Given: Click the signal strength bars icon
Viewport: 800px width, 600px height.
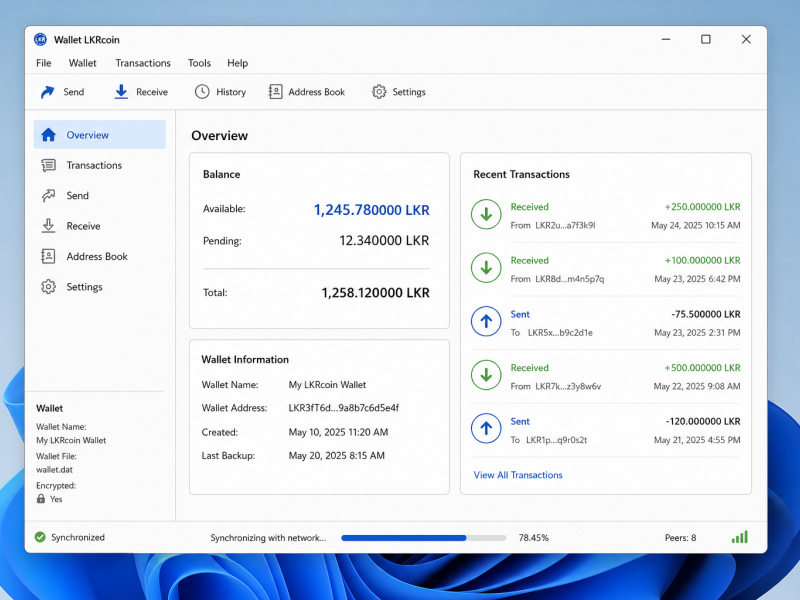Looking at the screenshot, I should tap(740, 537).
